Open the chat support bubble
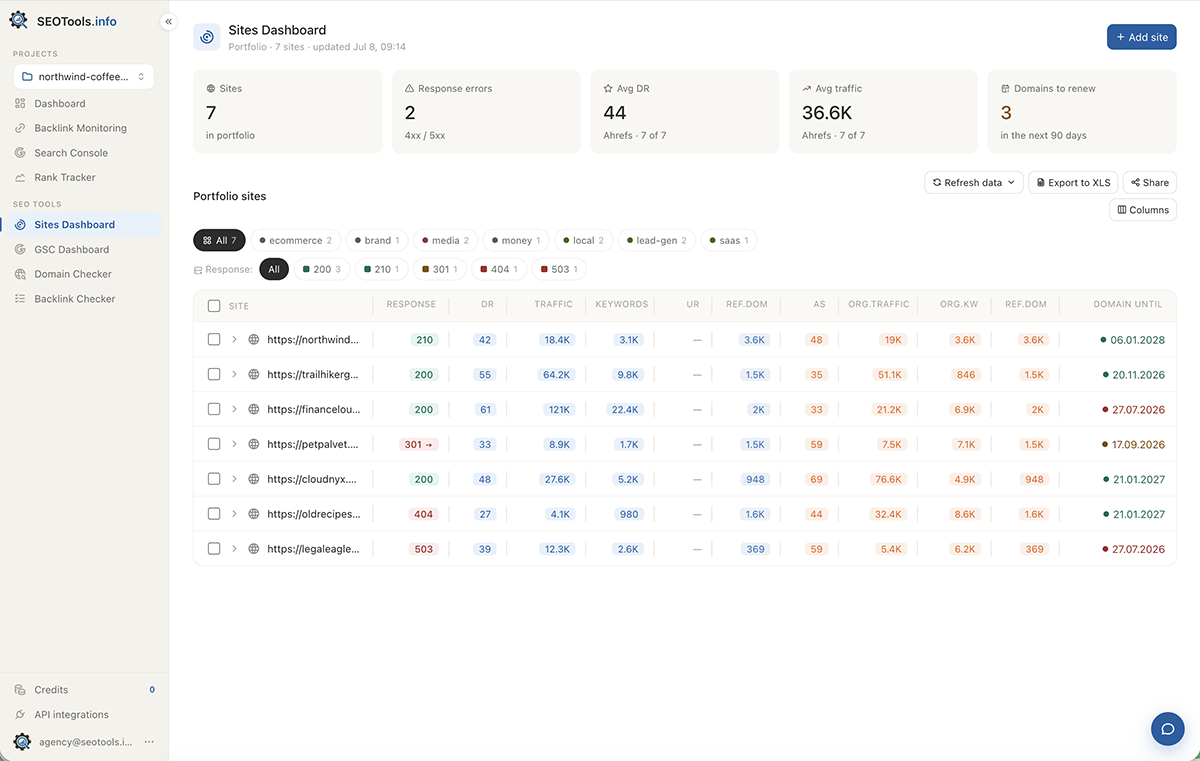Screen dimensions: 1200x761 [x=1167, y=728]
